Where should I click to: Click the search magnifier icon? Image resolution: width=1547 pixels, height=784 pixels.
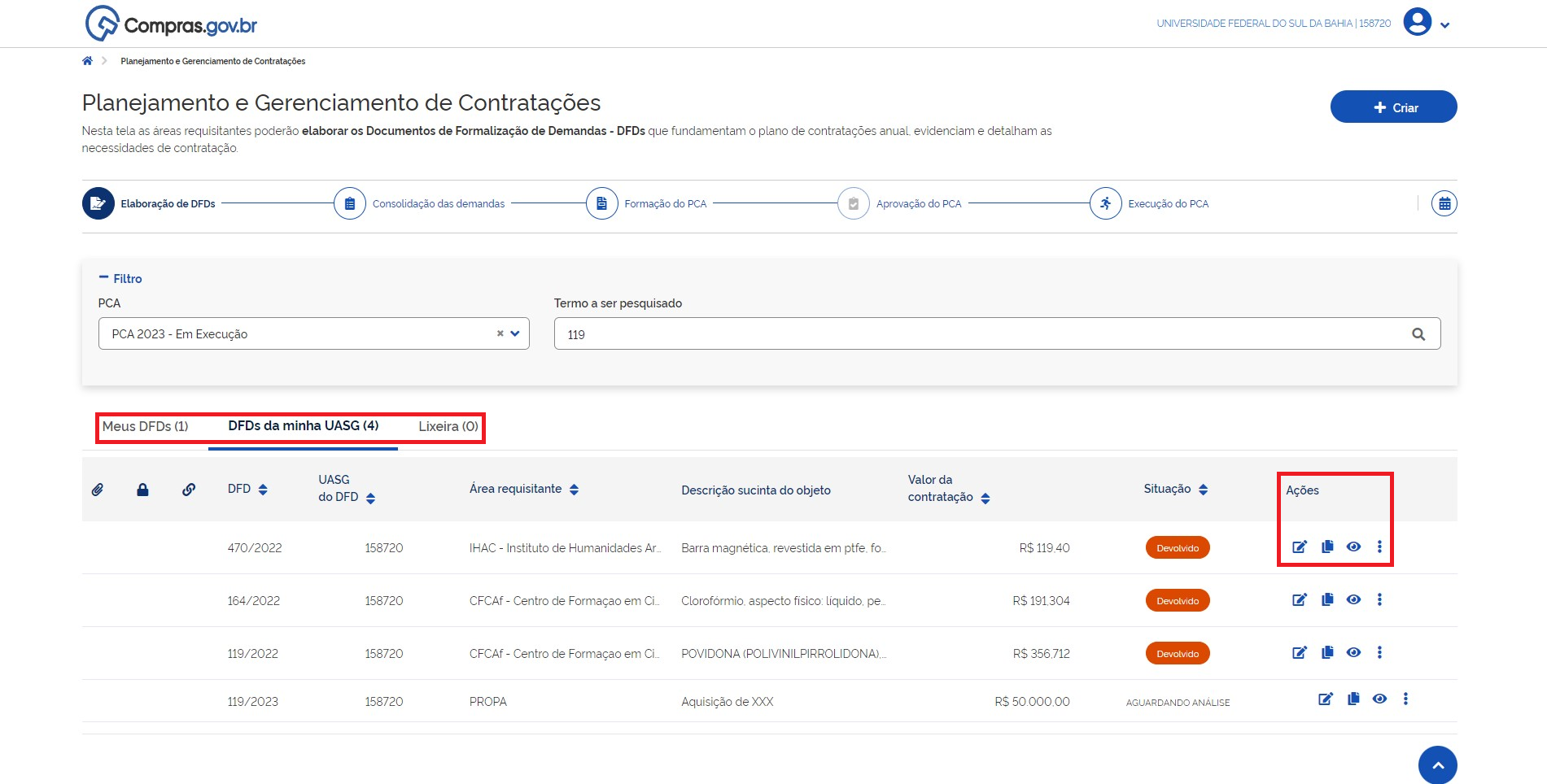(1418, 334)
